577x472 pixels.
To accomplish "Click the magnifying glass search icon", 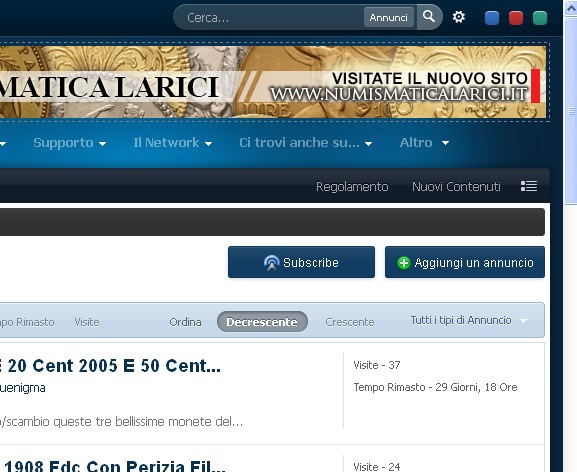I will coord(429,17).
